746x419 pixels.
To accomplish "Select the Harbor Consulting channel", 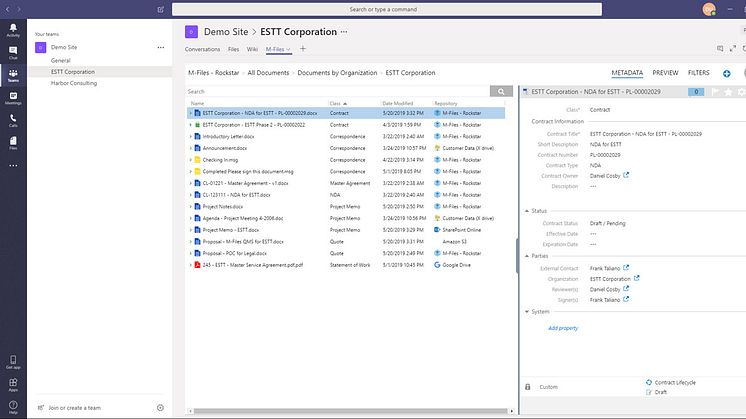I will click(x=74, y=83).
